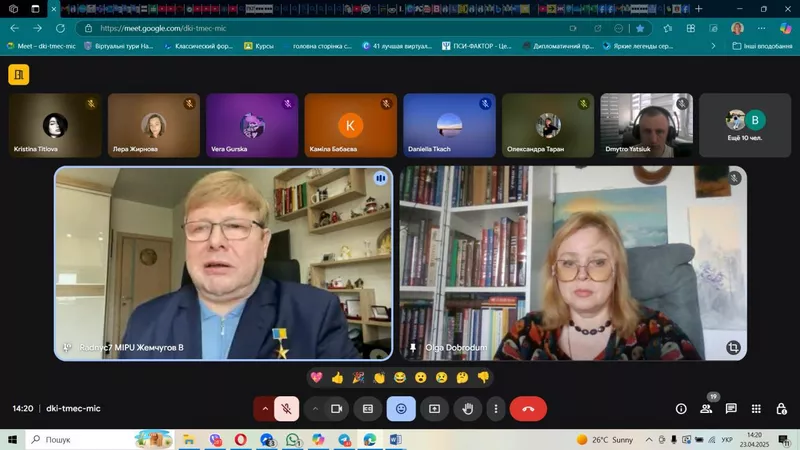Toggle the emoji reactions button
The width and height of the screenshot is (800, 450).
(401, 409)
